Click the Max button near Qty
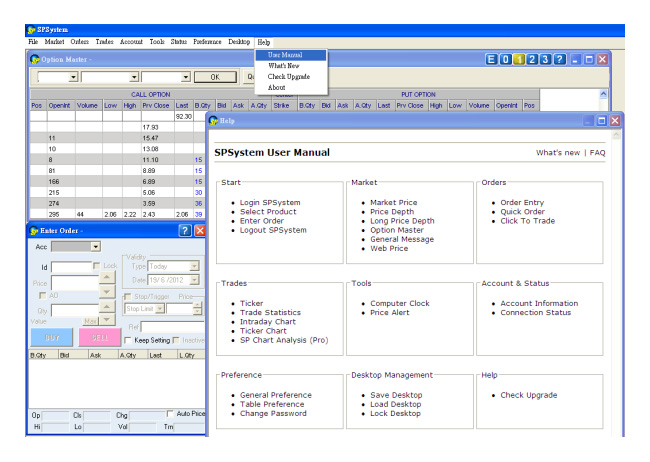This screenshot has height=462, width=650. point(91,321)
